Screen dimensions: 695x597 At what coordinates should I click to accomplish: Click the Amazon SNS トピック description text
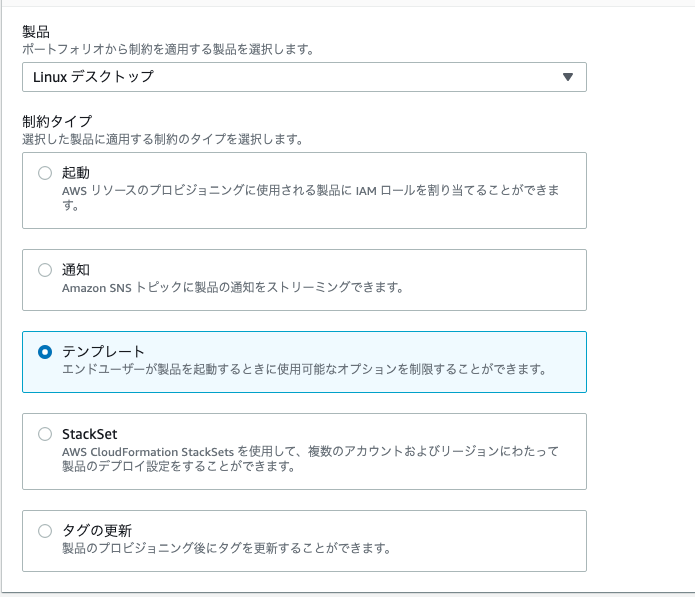[233, 288]
